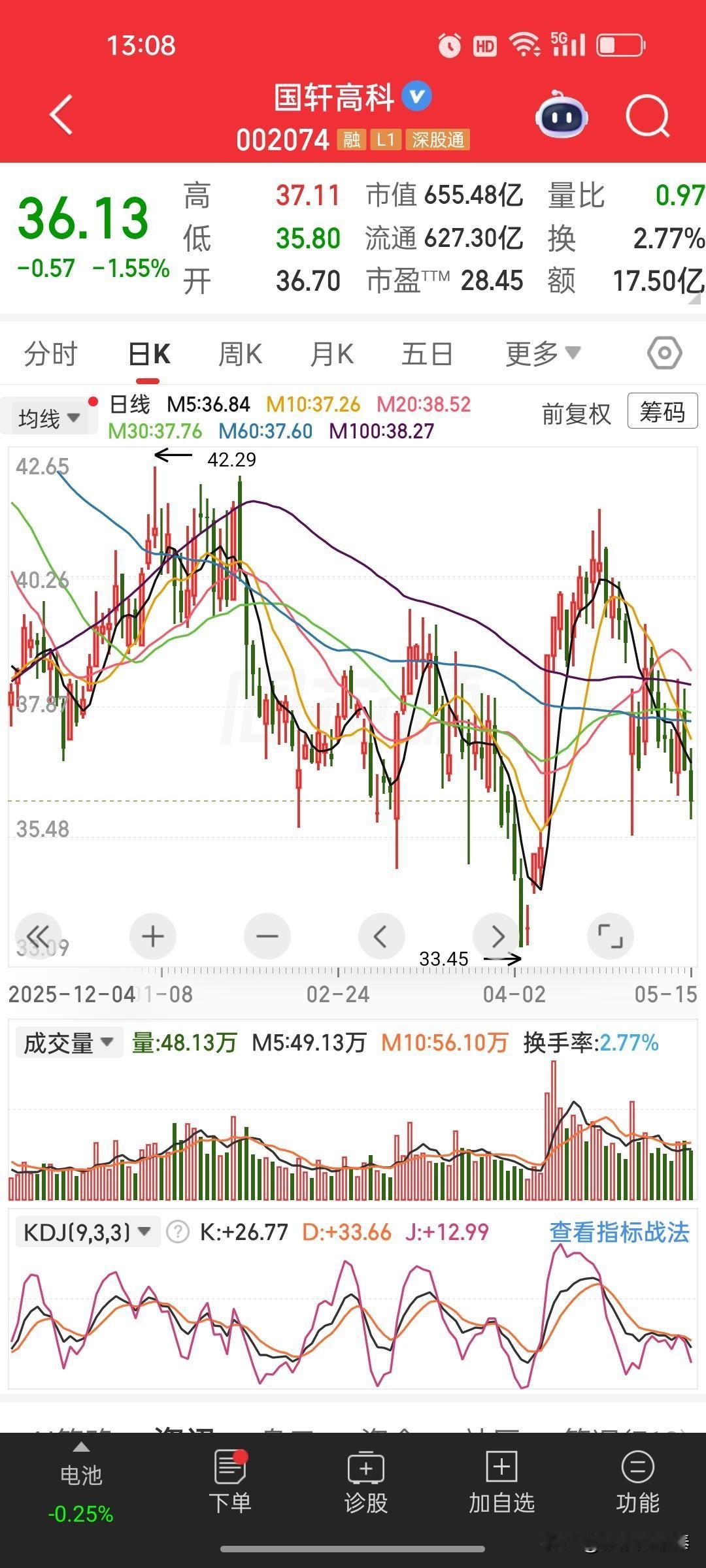Screen dimensions: 706x1568
Task: Move chart right one candle
Action: [x=496, y=936]
